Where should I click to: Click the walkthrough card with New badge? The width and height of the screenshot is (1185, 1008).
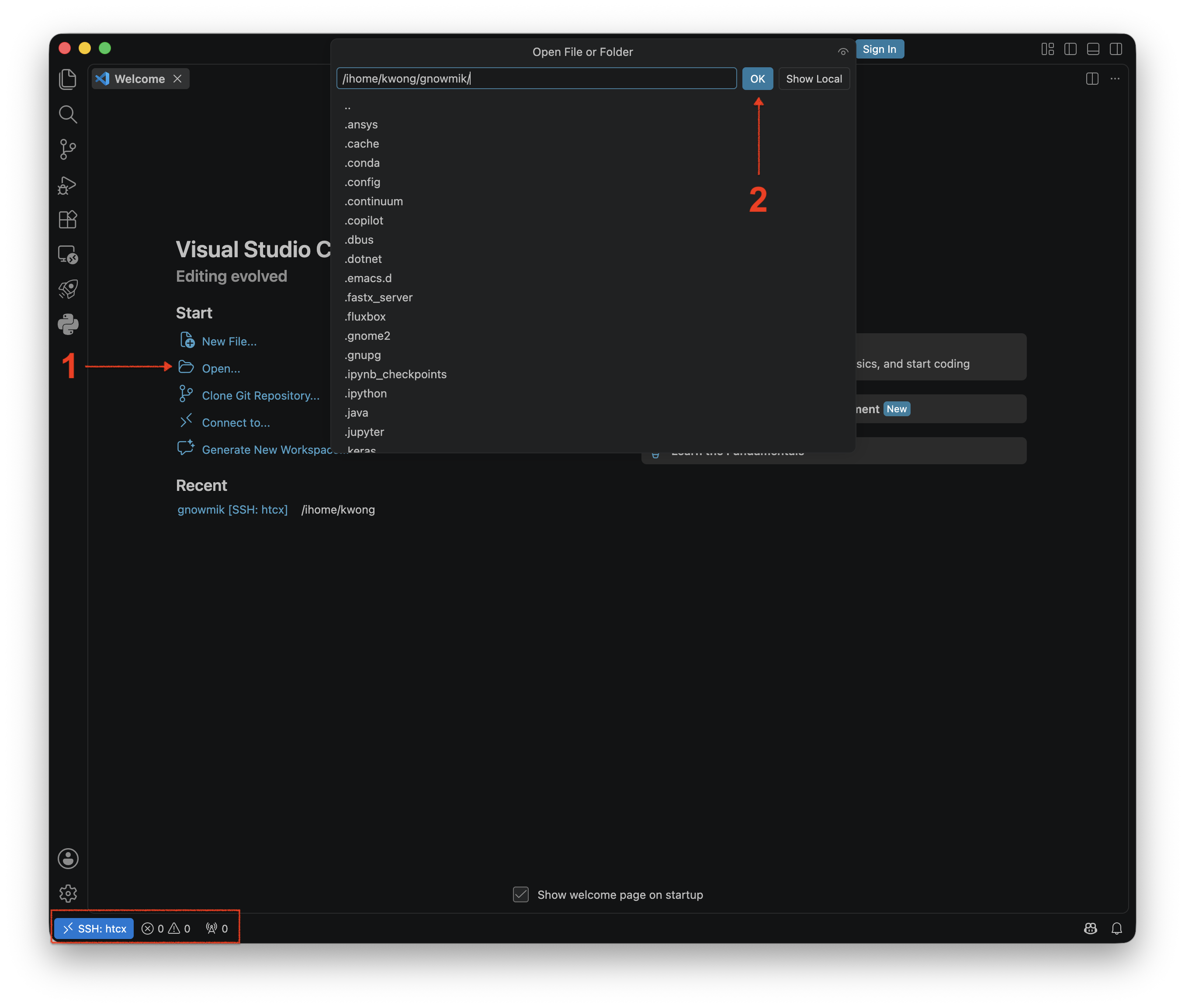941,409
